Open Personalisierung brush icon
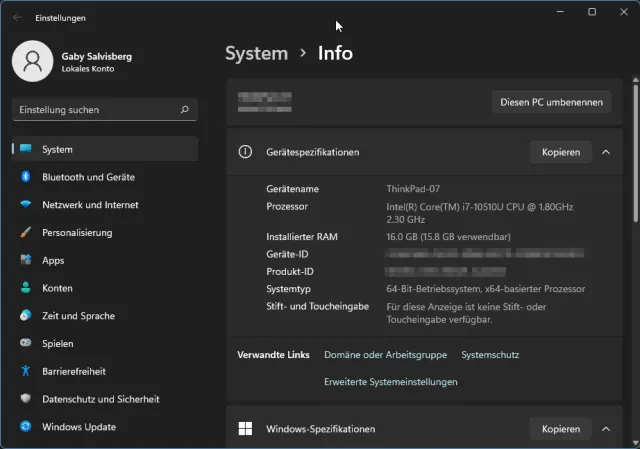 [26, 233]
